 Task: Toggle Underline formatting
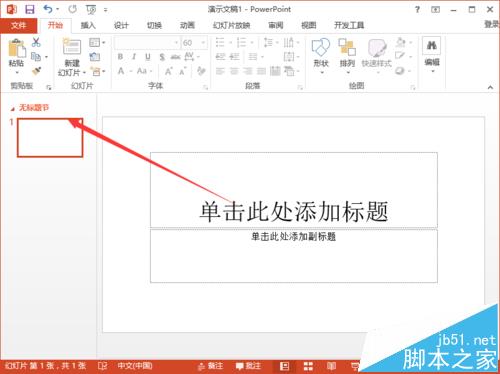pos(148,57)
